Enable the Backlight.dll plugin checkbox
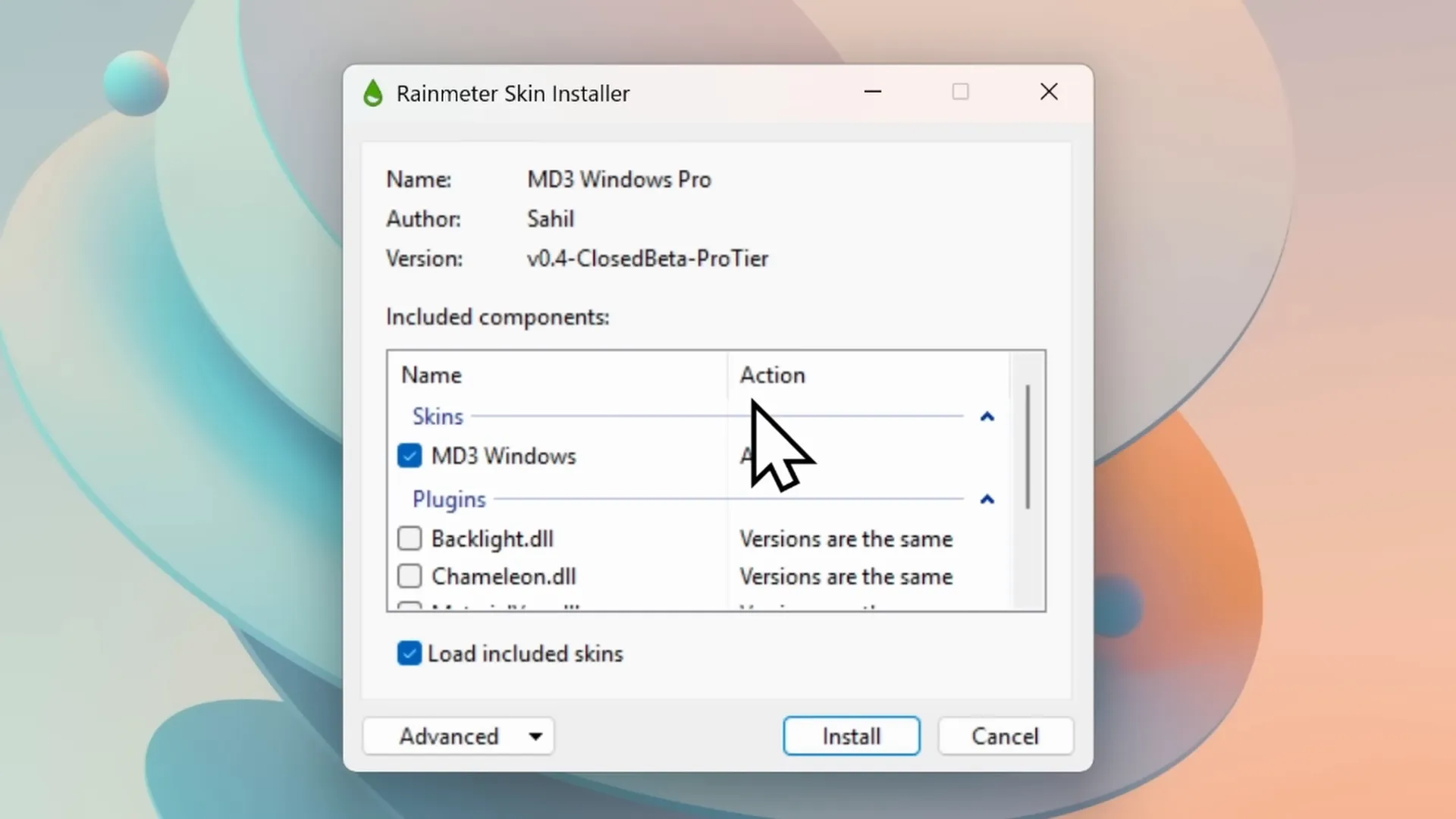The height and width of the screenshot is (819, 1456). click(409, 538)
